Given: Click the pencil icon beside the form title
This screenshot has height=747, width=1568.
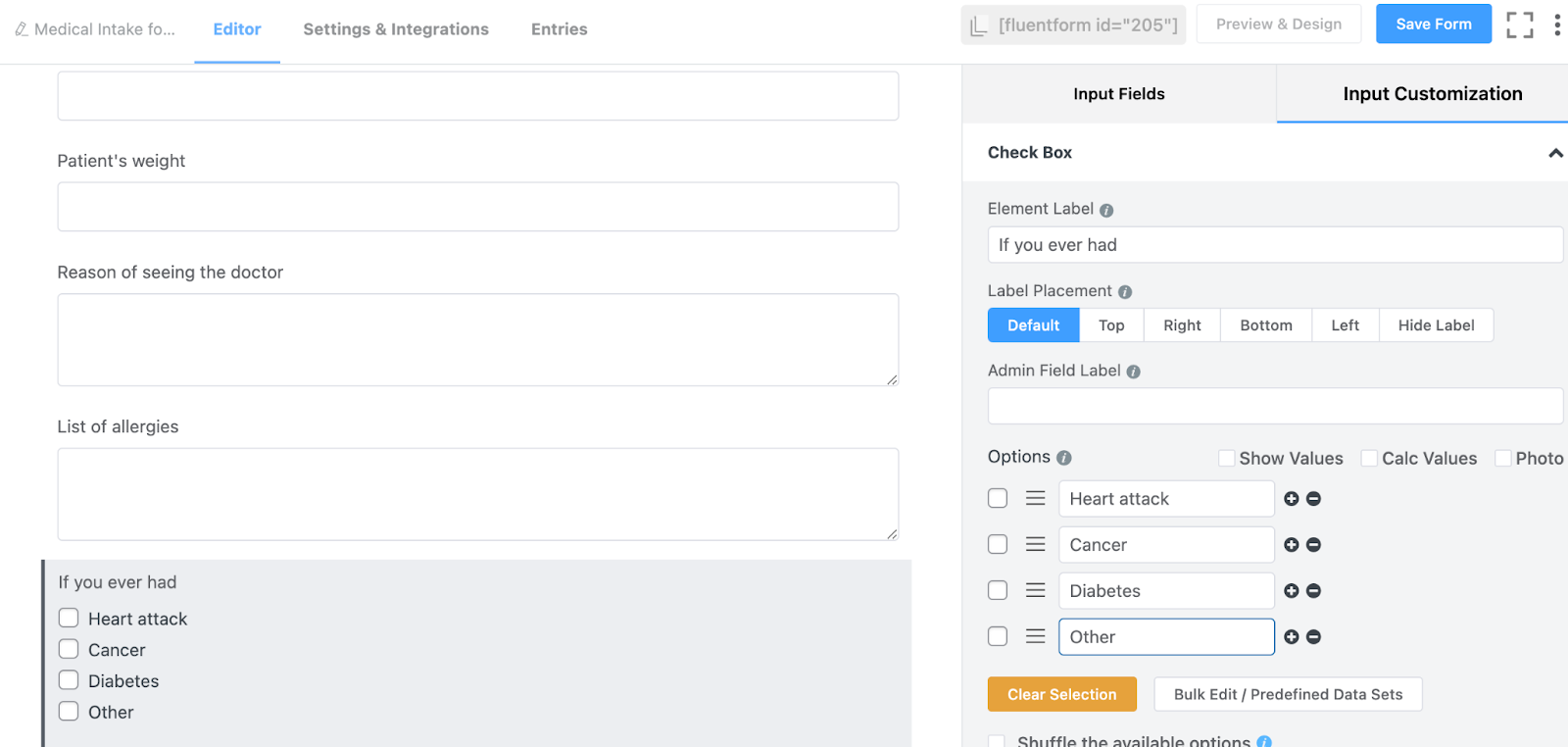Looking at the screenshot, I should [22, 29].
